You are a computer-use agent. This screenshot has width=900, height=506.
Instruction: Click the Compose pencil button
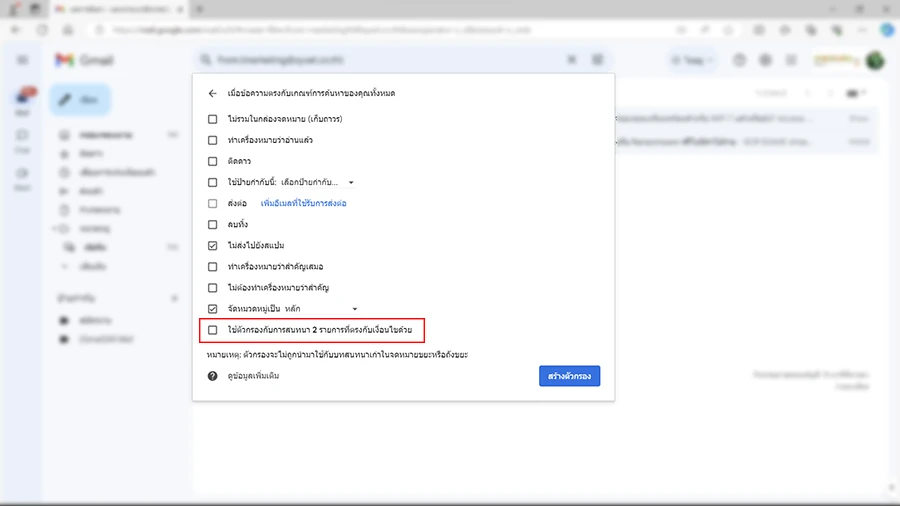point(80,100)
